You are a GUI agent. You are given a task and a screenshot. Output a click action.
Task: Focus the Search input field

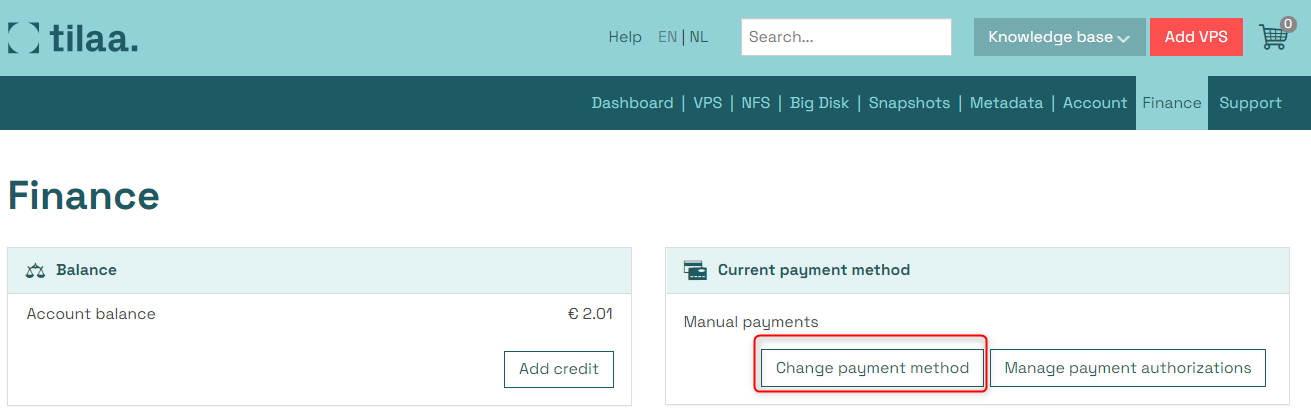click(x=846, y=37)
